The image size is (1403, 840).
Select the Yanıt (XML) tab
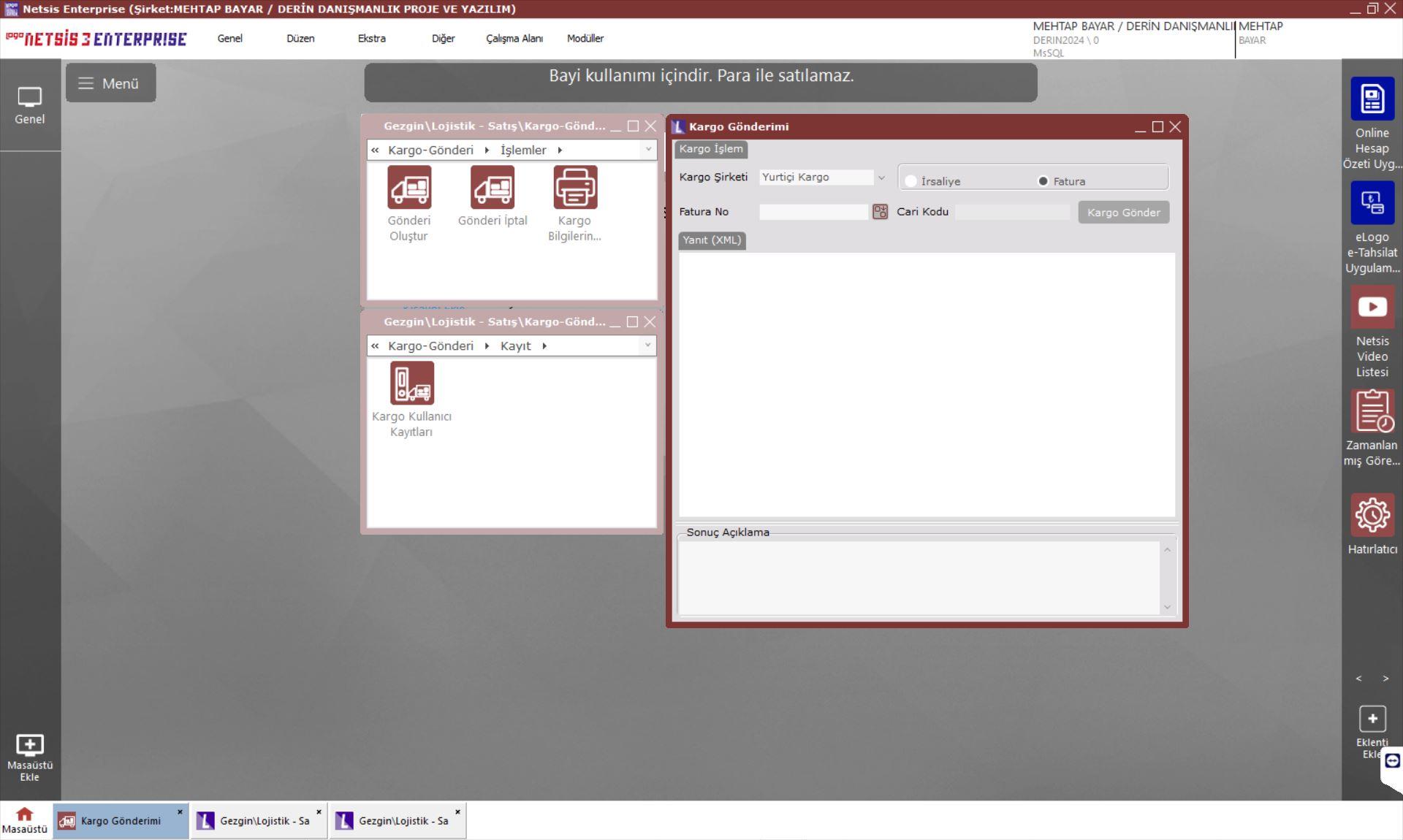tap(712, 240)
